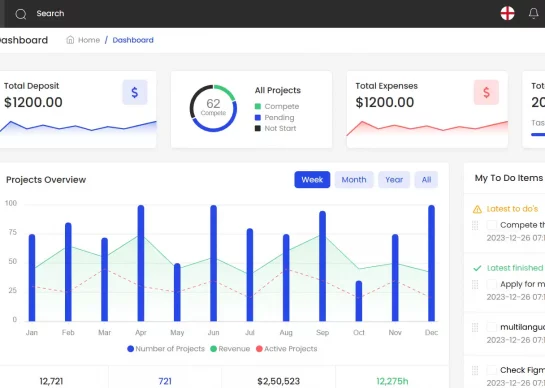
Task: Click the blue dollar icon on Total Deposit
Action: [x=135, y=92]
